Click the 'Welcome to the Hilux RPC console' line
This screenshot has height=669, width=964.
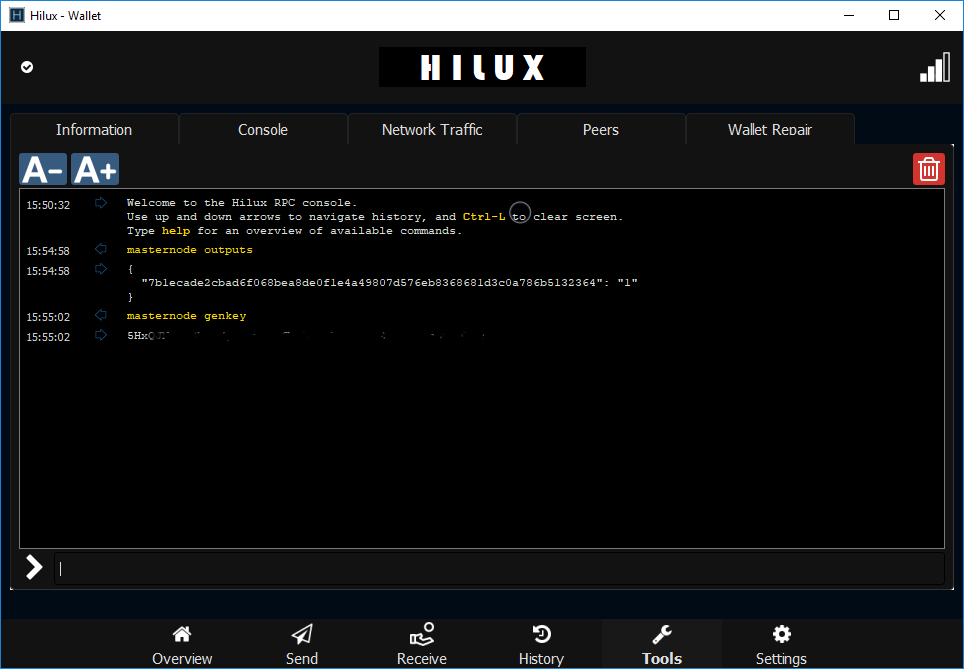point(242,202)
